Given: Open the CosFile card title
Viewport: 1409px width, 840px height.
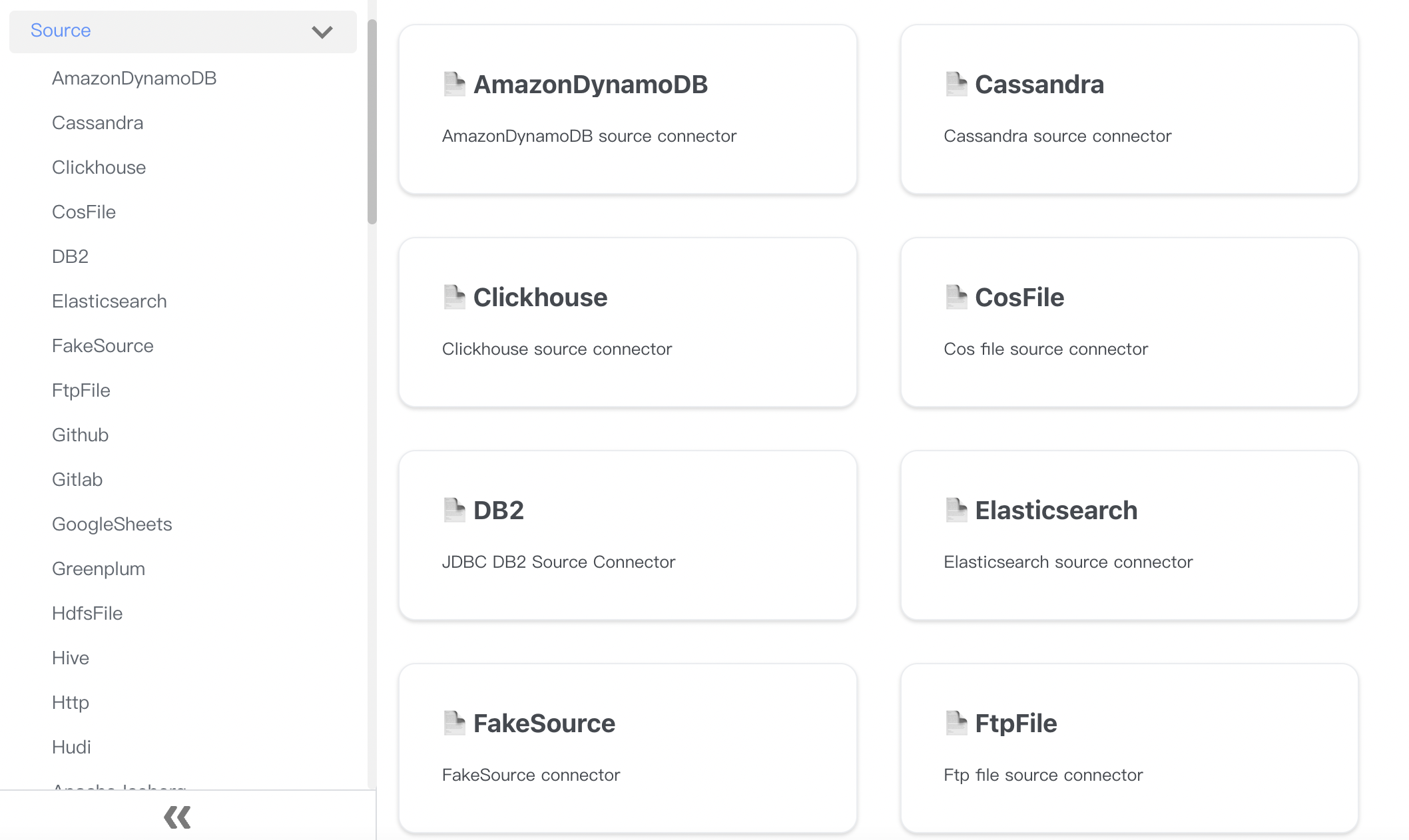Looking at the screenshot, I should point(1019,298).
